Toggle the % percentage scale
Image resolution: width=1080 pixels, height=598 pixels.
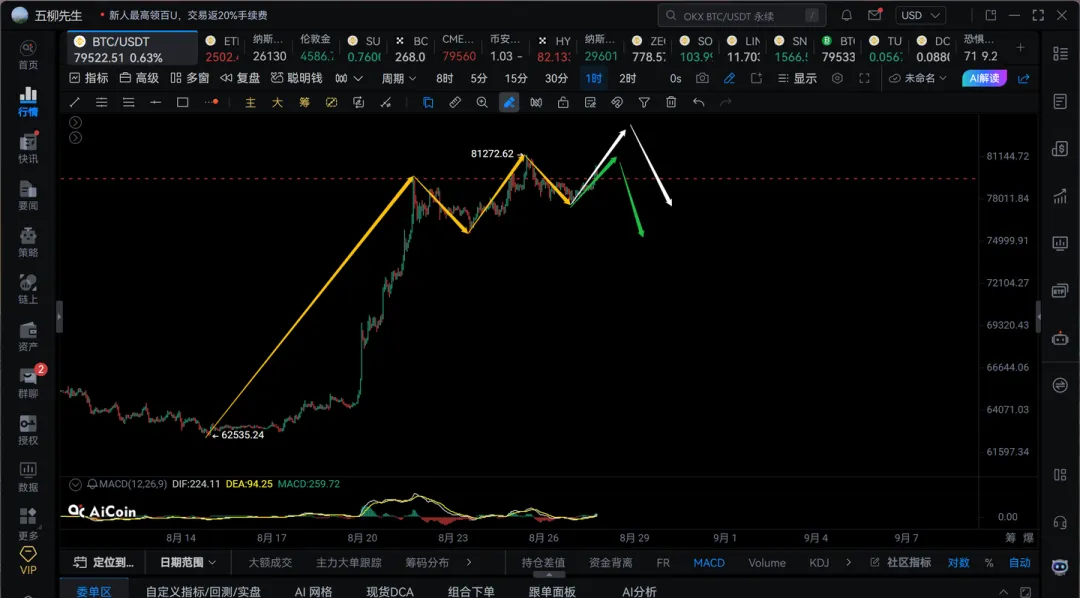point(989,563)
